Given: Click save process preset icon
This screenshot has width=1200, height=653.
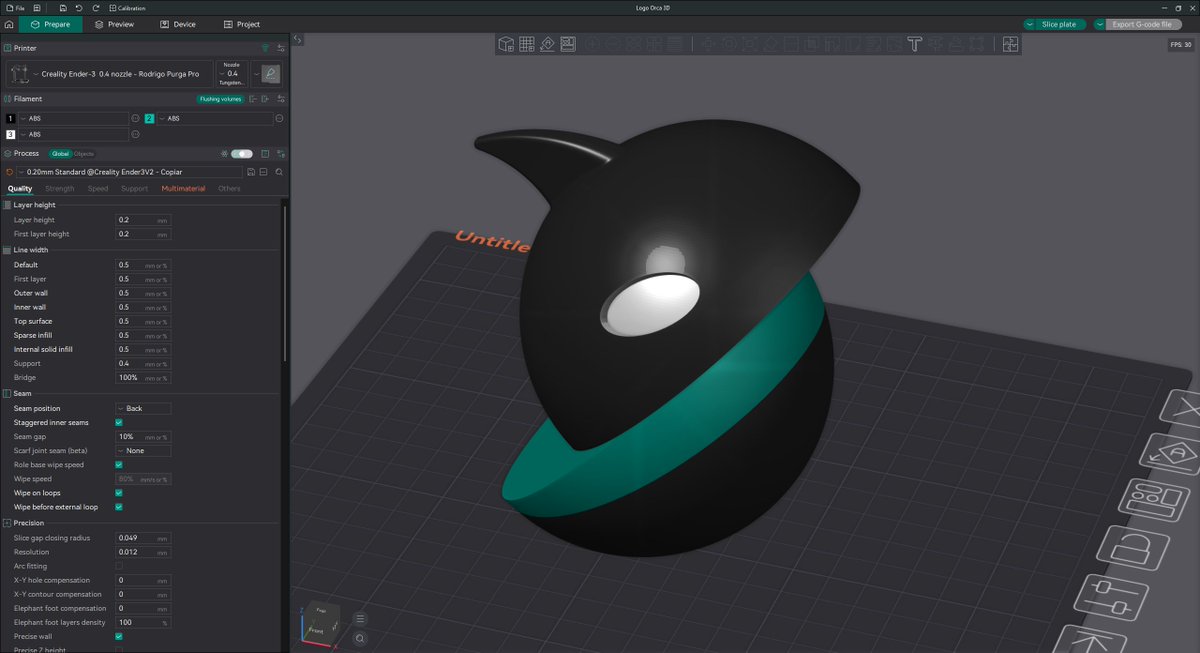Looking at the screenshot, I should [x=249, y=172].
